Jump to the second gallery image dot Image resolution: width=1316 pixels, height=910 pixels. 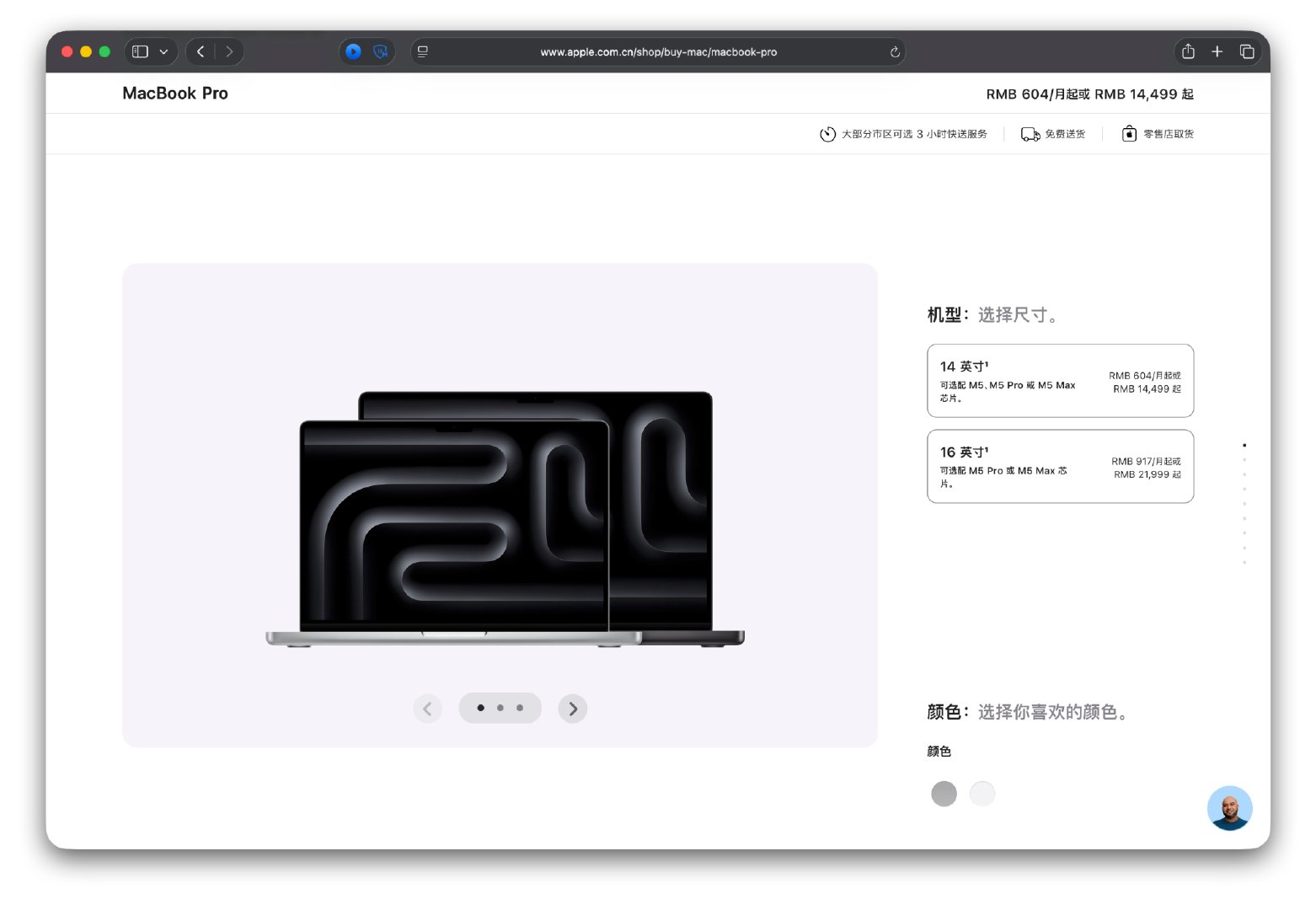click(500, 708)
